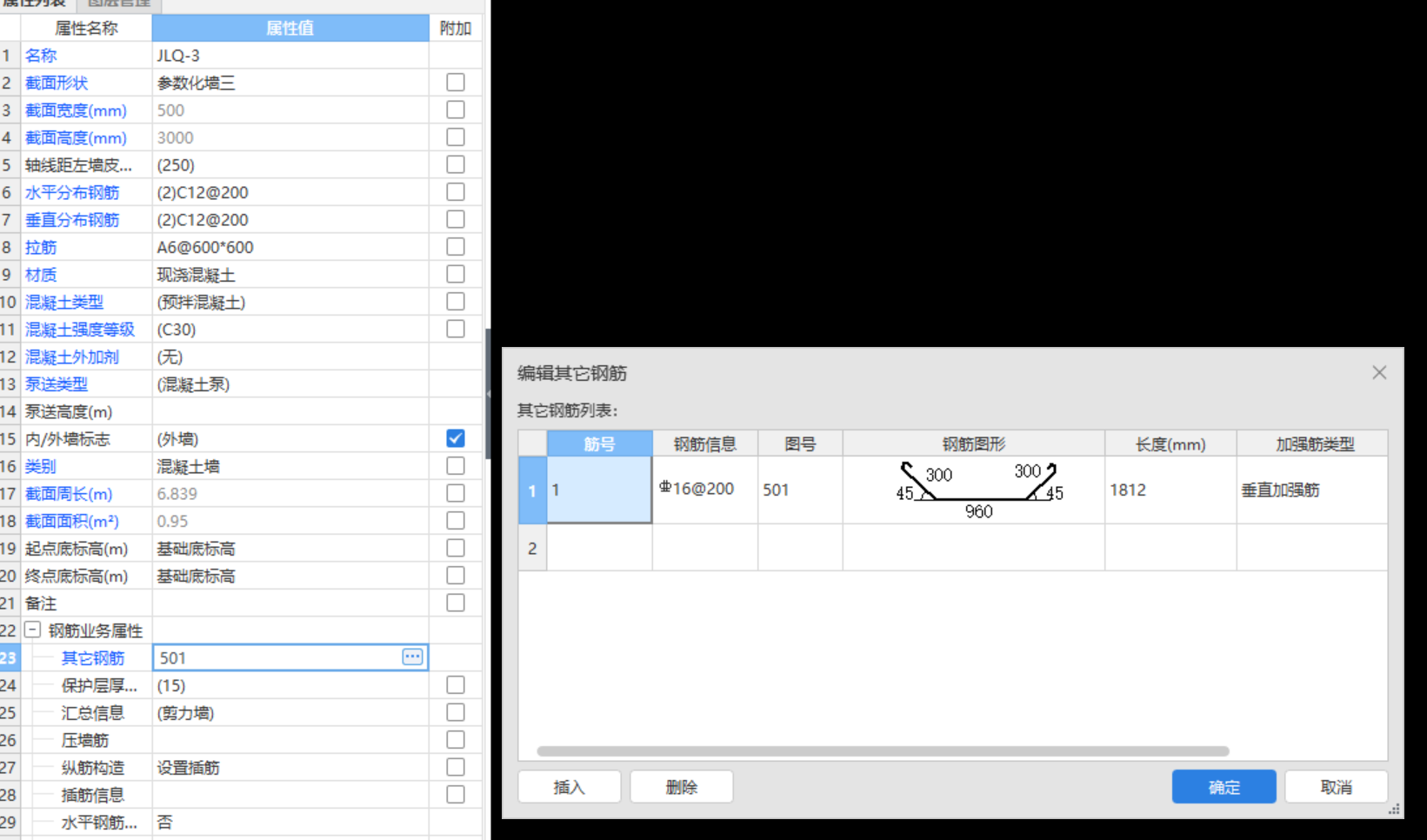Tick the 附加 checkbox for 截面高度(mm)
Image resolution: width=1427 pixels, height=840 pixels.
(x=455, y=137)
